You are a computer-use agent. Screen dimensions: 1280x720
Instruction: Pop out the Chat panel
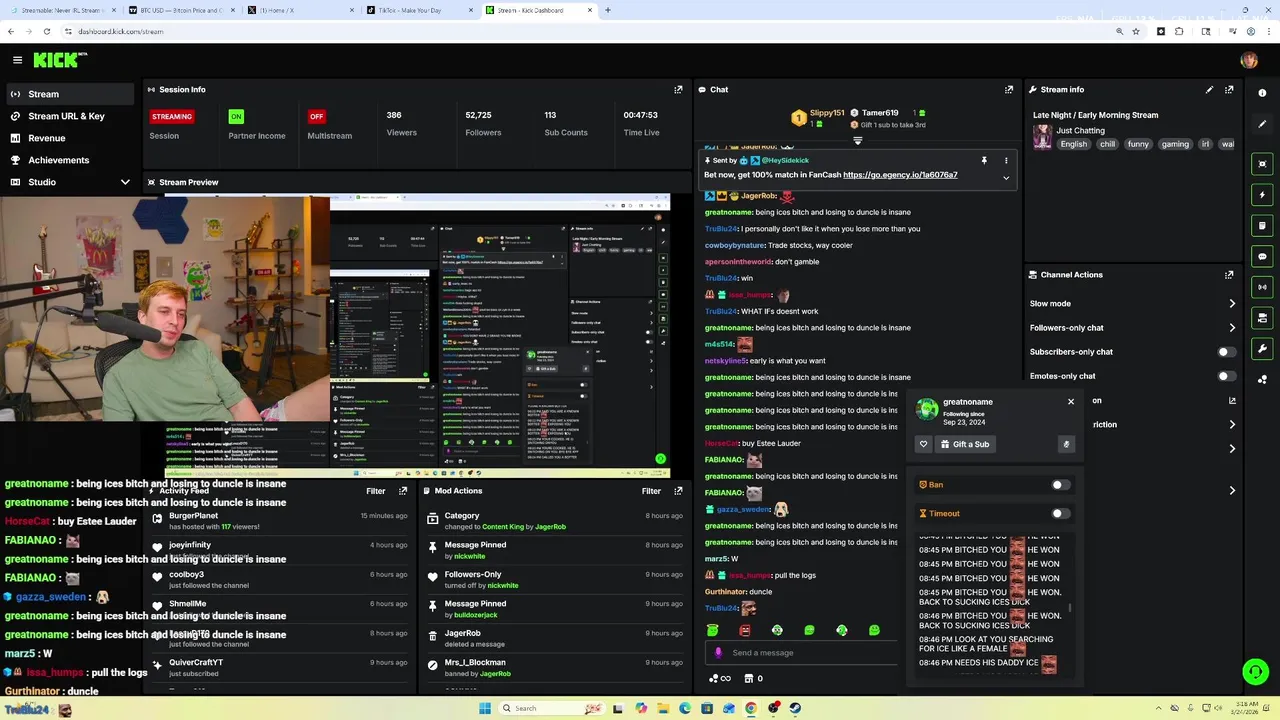1009,90
